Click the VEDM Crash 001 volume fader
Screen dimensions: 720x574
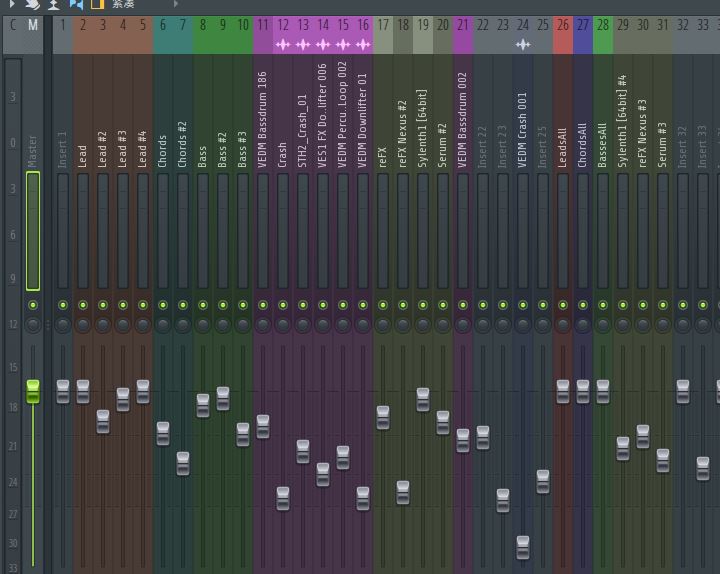coord(523,547)
